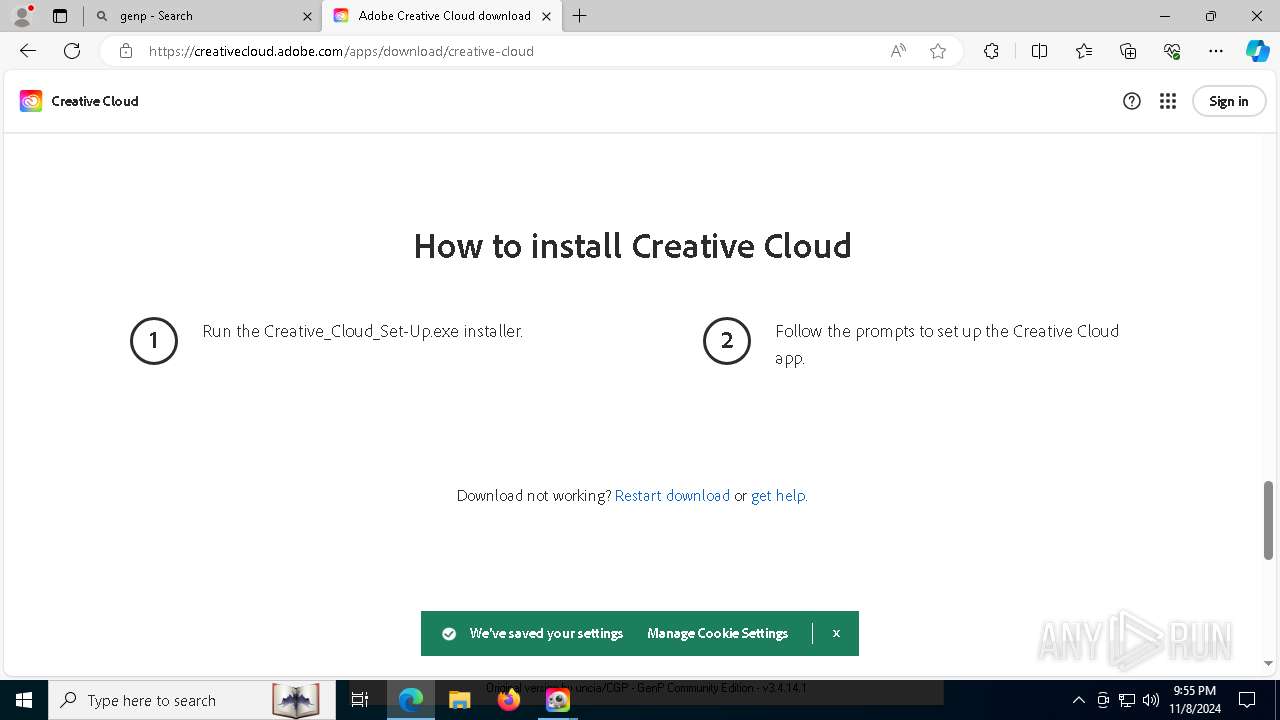Refresh the current page
Image resolution: width=1280 pixels, height=720 pixels.
pyautogui.click(x=72, y=51)
